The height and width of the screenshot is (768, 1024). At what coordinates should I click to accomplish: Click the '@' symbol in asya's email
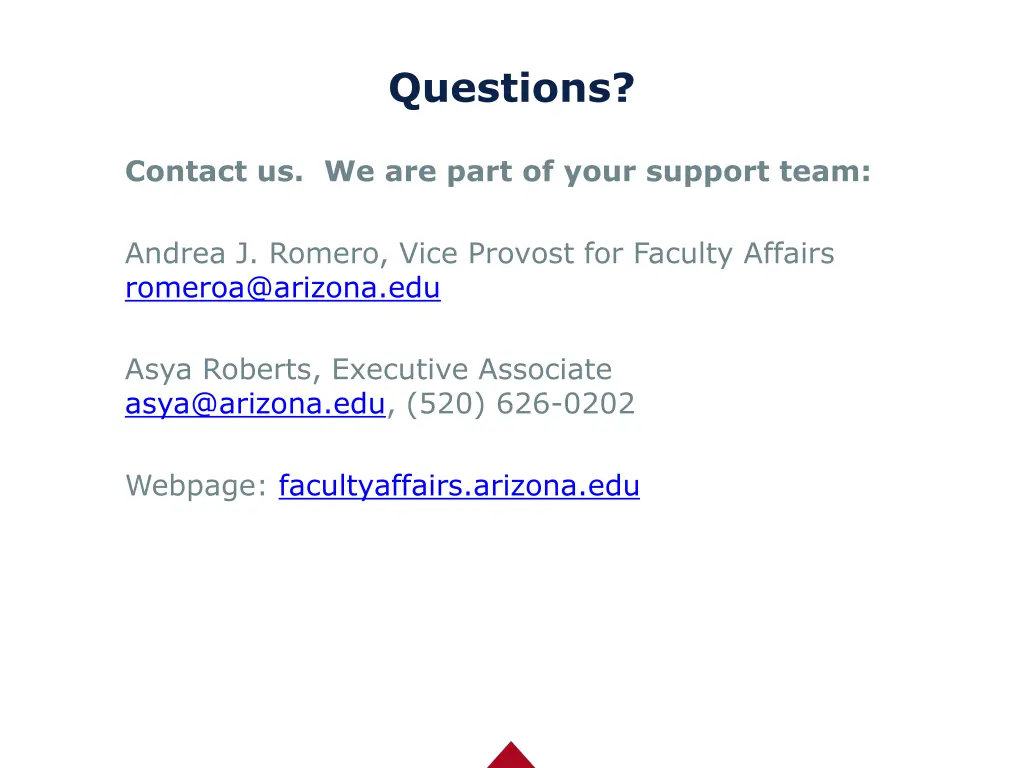pyautogui.click(x=204, y=404)
